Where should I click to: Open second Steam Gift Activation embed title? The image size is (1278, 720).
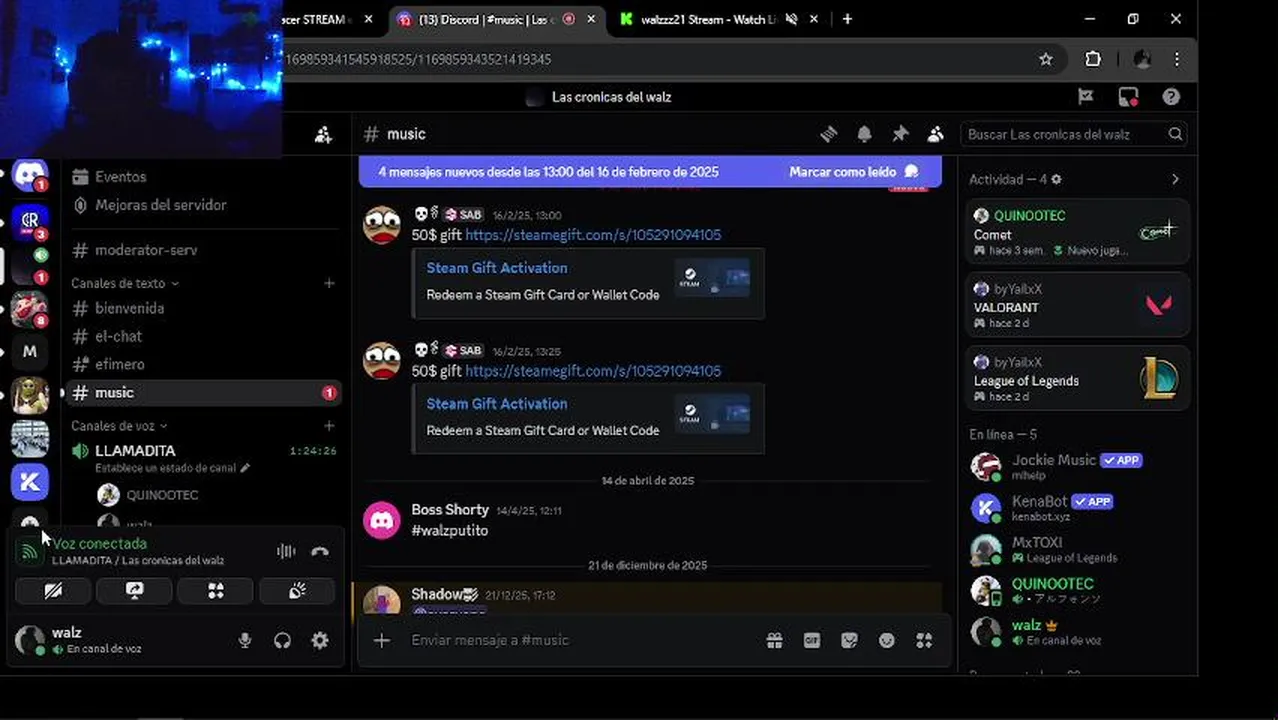click(497, 404)
